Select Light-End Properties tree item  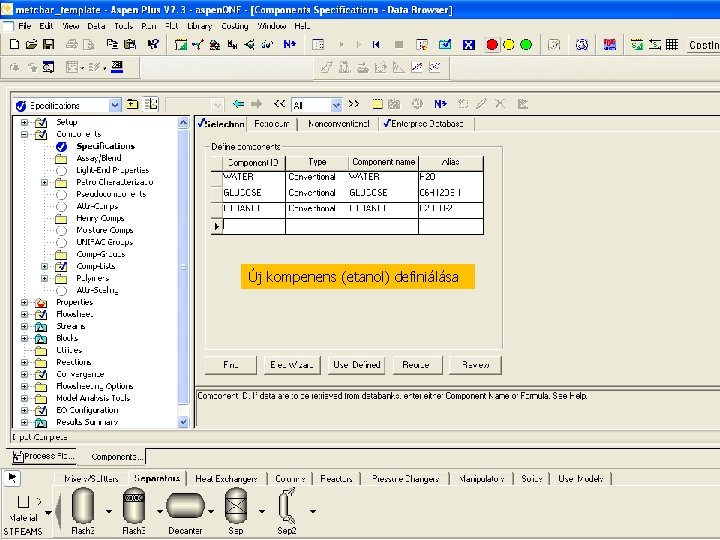point(112,170)
